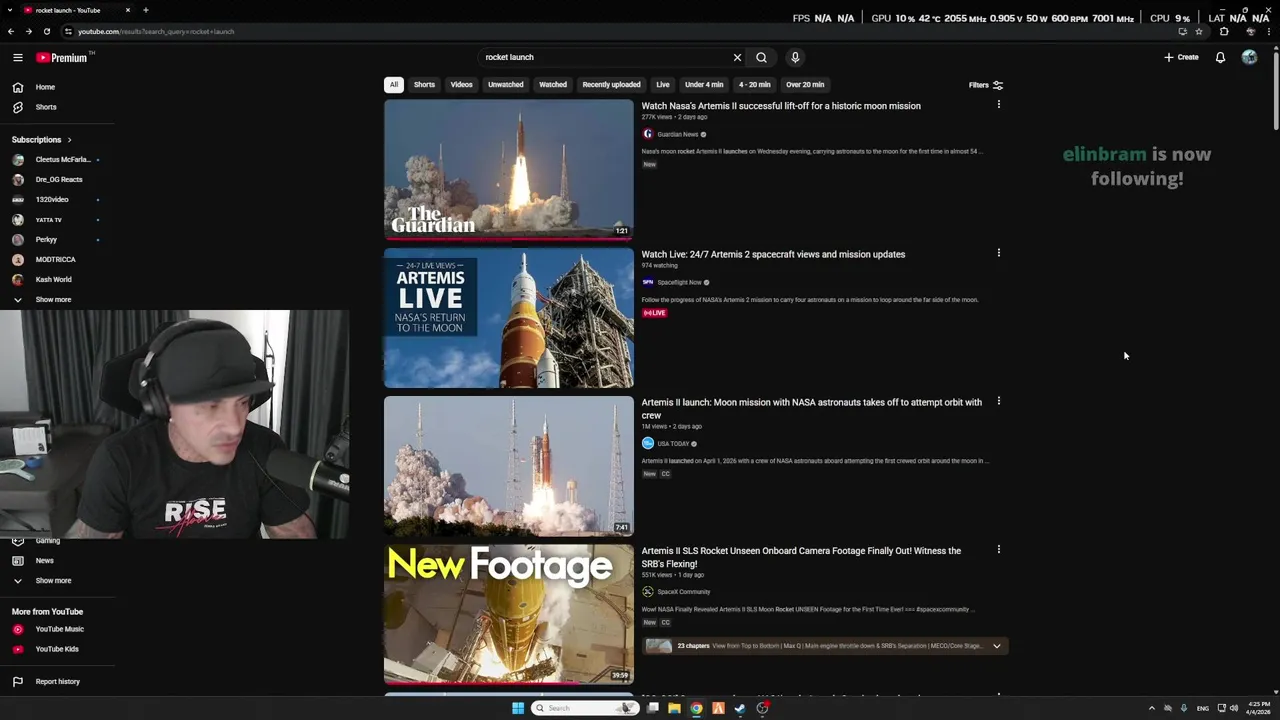This screenshot has height=720, width=1280.
Task: Click the Windows taskbar search box
Action: 586,708
